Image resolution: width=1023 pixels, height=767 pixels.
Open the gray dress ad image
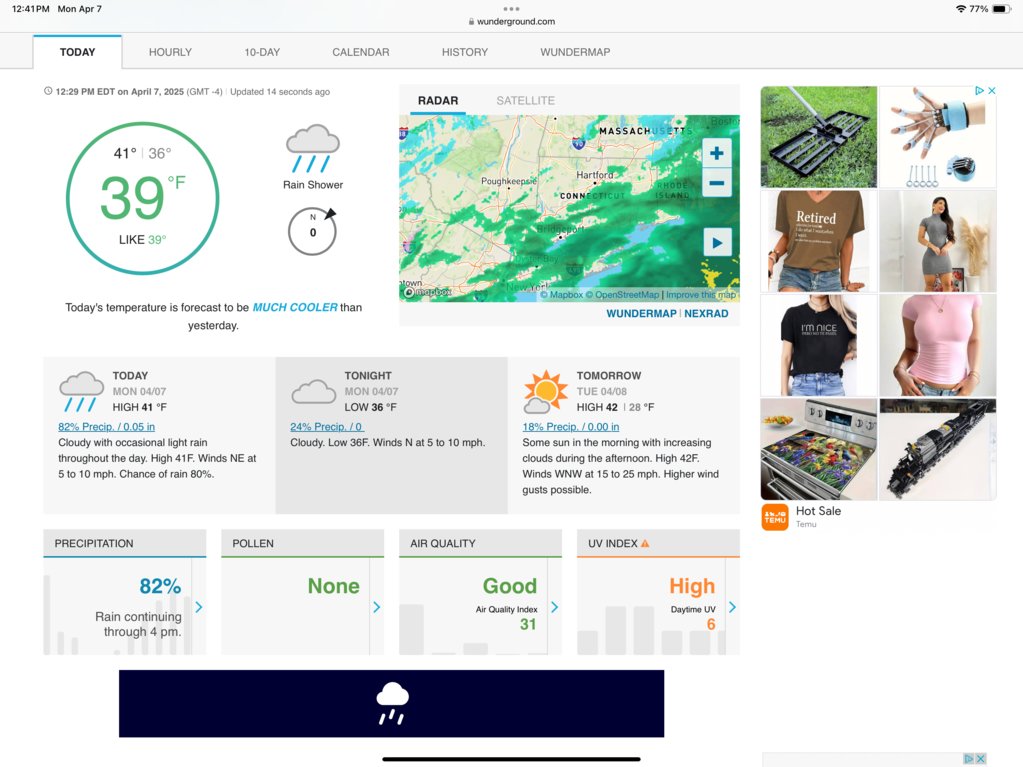tap(938, 241)
